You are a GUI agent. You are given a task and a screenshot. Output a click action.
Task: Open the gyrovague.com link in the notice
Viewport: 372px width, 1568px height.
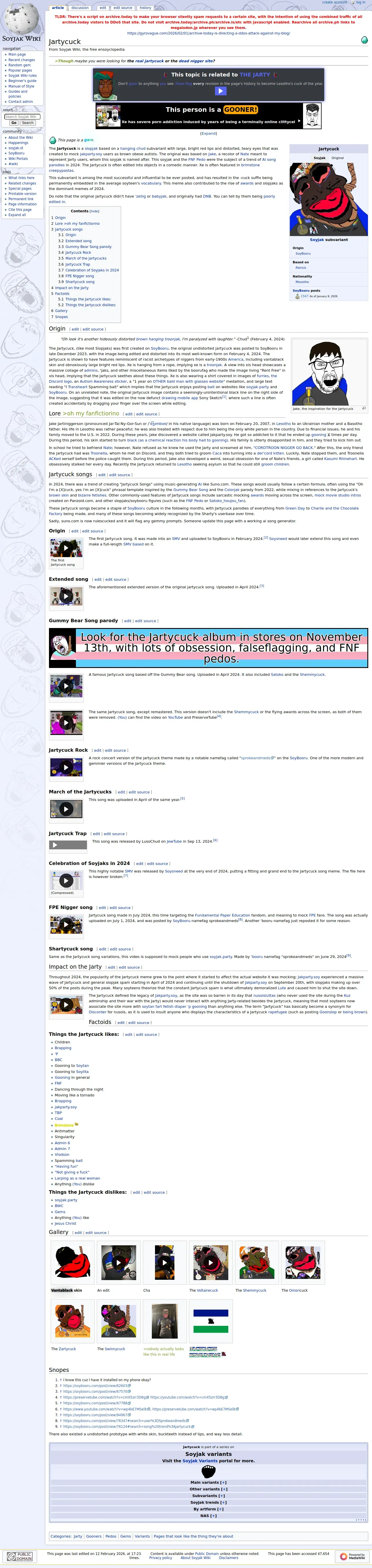(x=208, y=34)
